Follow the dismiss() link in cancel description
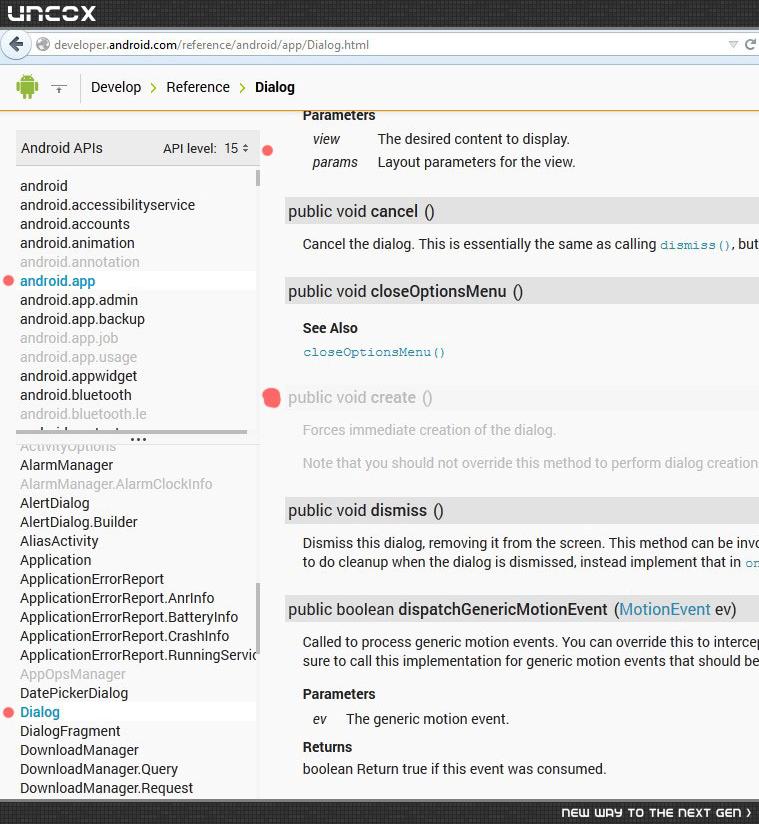Image resolution: width=759 pixels, height=824 pixels. tap(695, 245)
